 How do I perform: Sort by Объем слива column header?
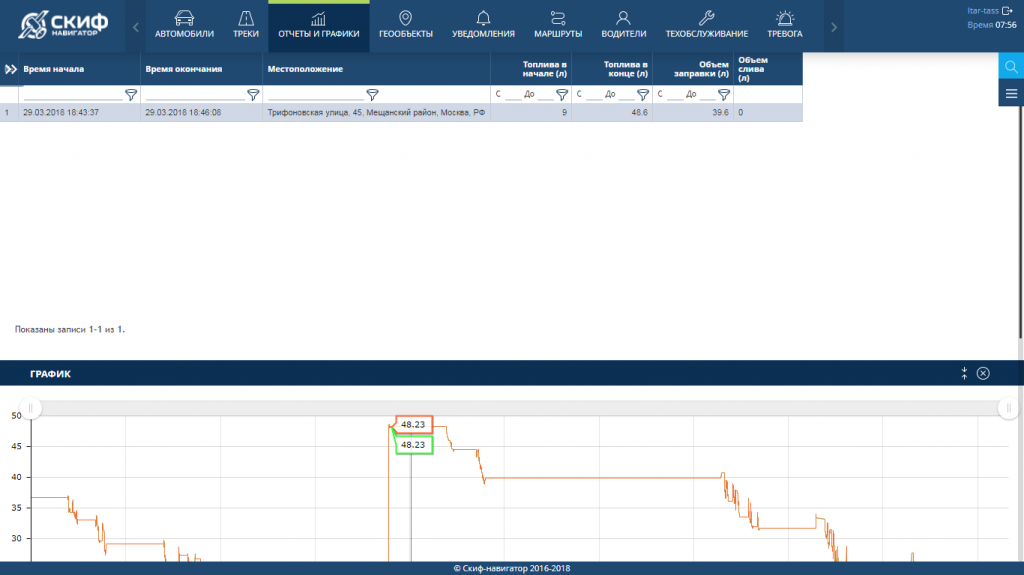pos(753,69)
